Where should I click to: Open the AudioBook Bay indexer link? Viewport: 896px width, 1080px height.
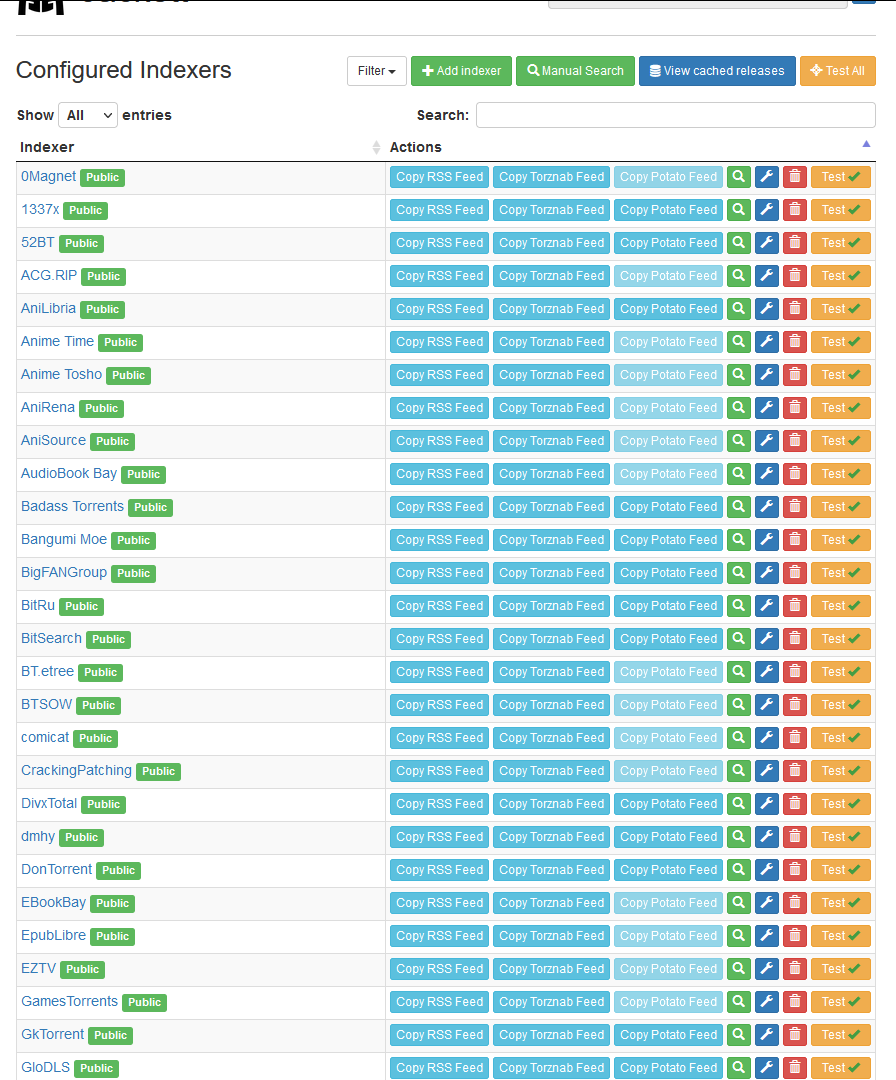pyautogui.click(x=69, y=473)
